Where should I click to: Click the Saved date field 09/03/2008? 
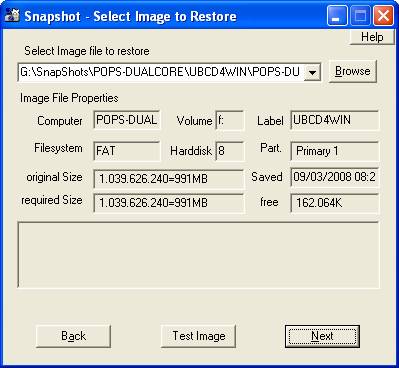click(335, 177)
